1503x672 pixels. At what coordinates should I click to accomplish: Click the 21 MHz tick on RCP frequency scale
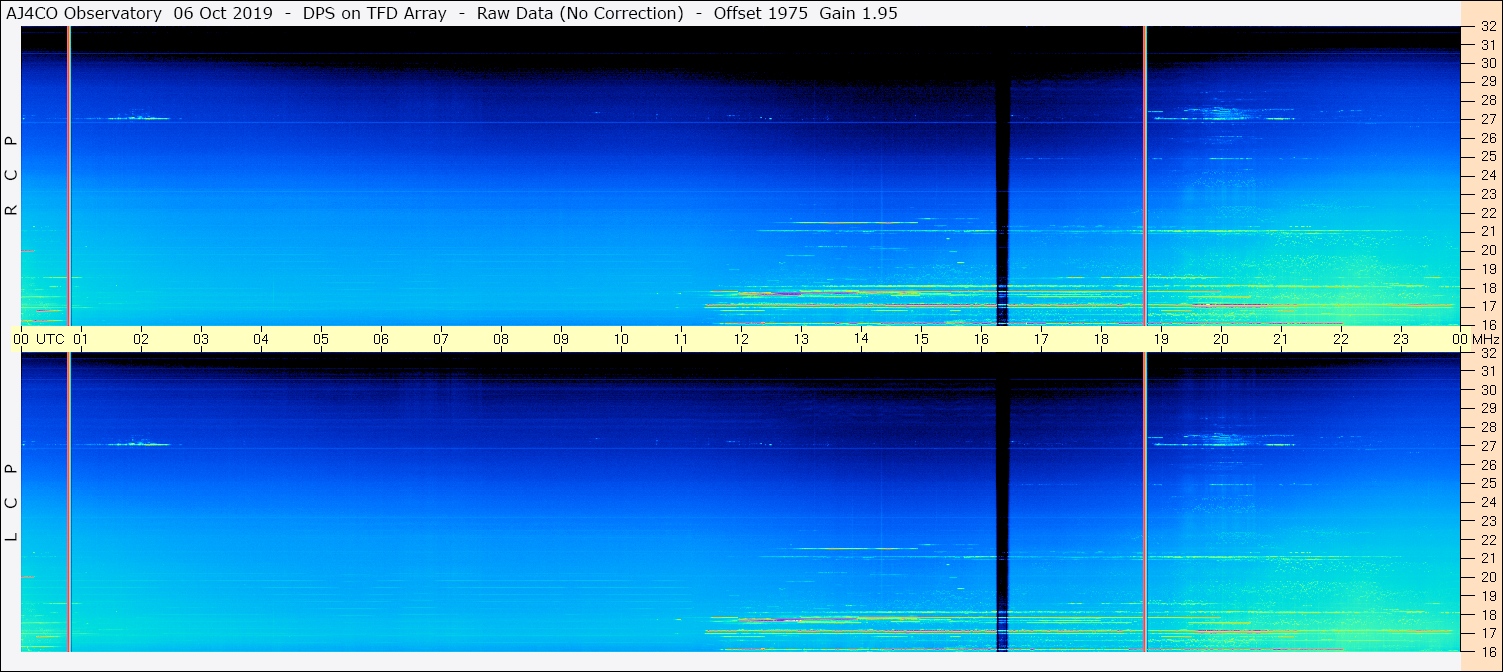tap(1487, 231)
